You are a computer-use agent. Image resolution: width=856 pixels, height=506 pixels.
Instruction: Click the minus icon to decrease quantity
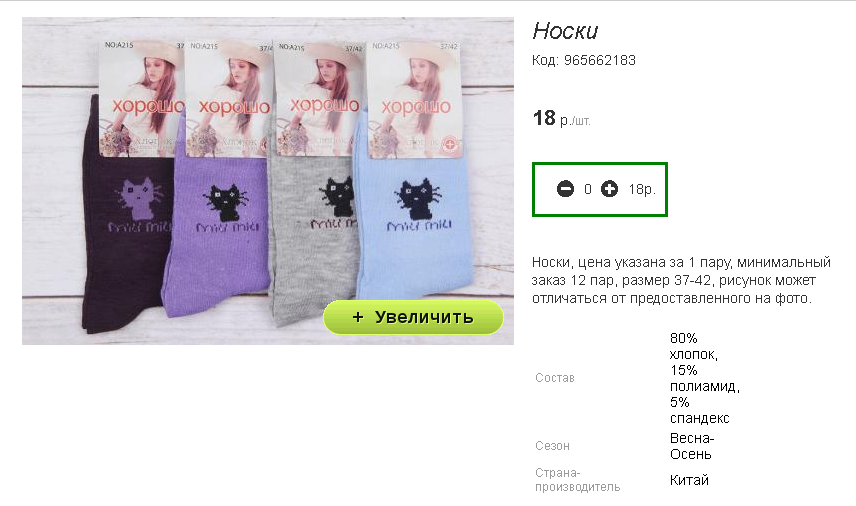[x=565, y=189]
